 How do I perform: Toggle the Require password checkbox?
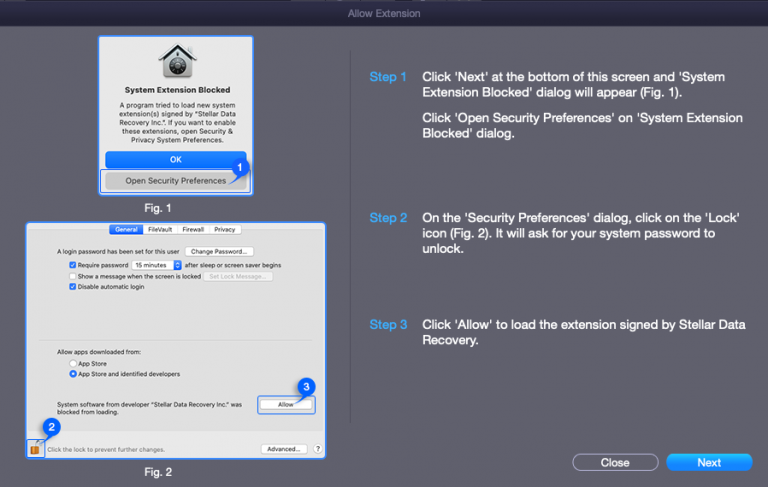pos(72,265)
